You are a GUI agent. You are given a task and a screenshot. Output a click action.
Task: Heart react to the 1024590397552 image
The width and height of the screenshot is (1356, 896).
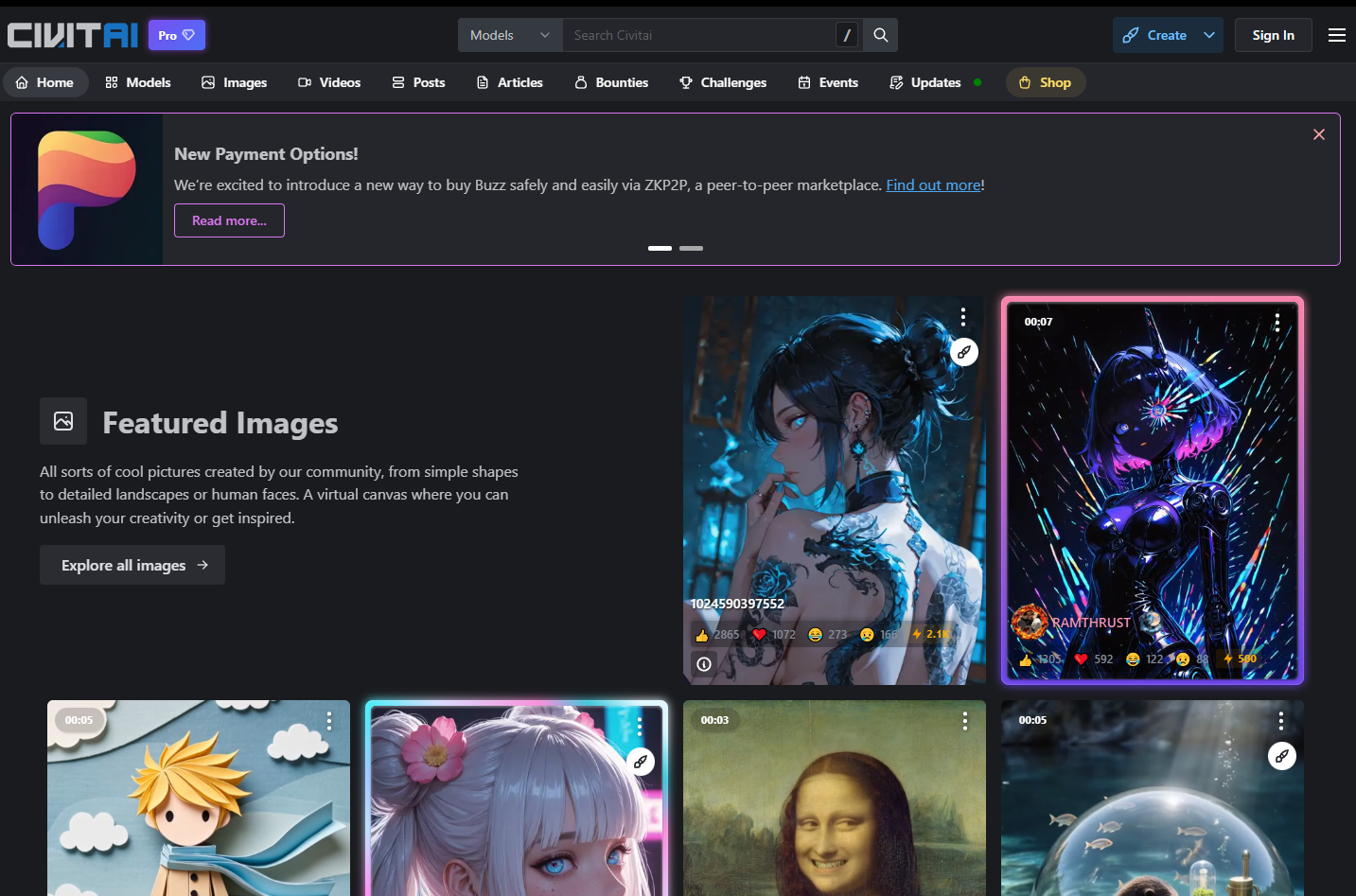[x=773, y=634]
